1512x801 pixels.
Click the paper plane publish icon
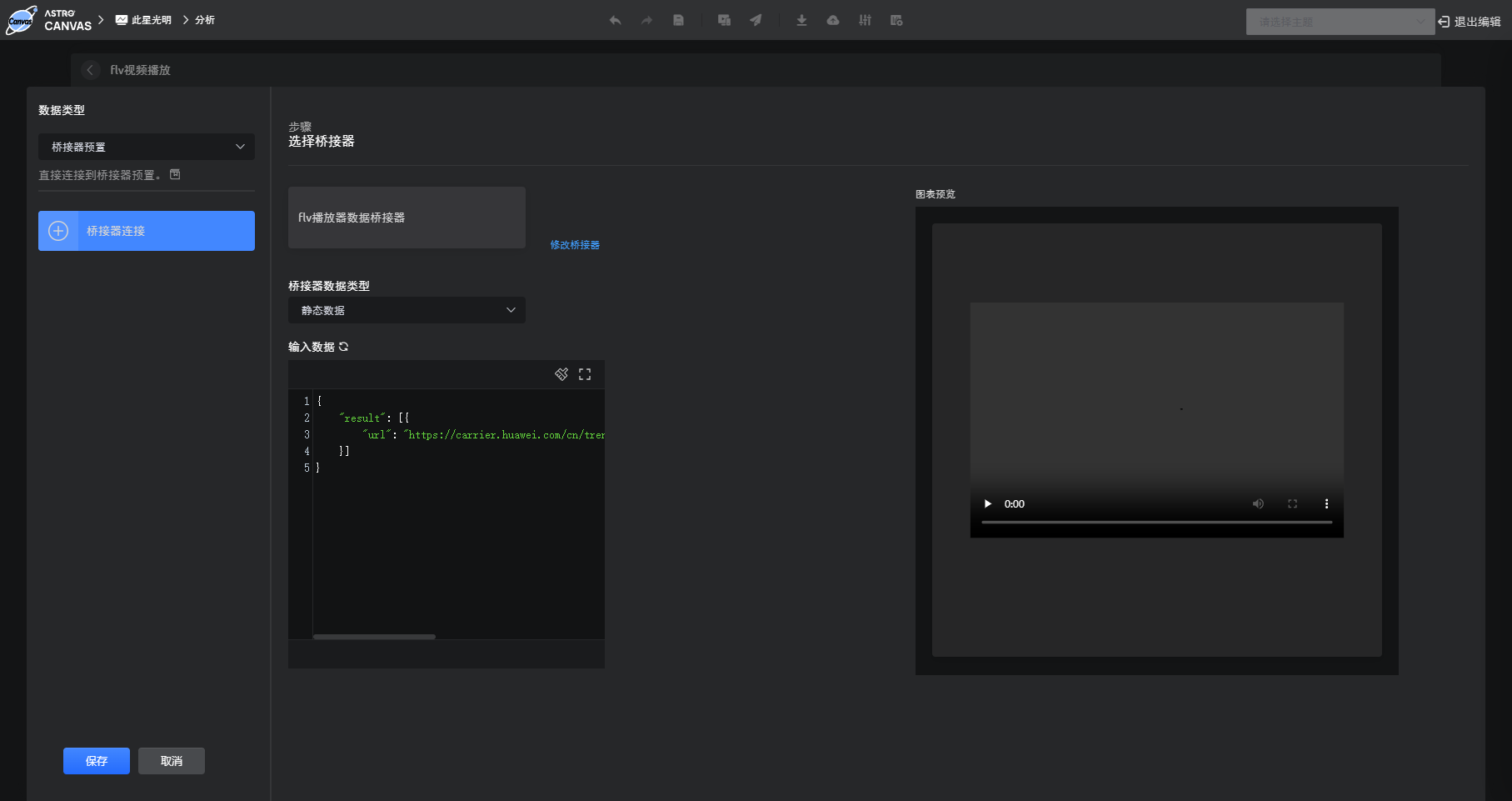click(756, 21)
